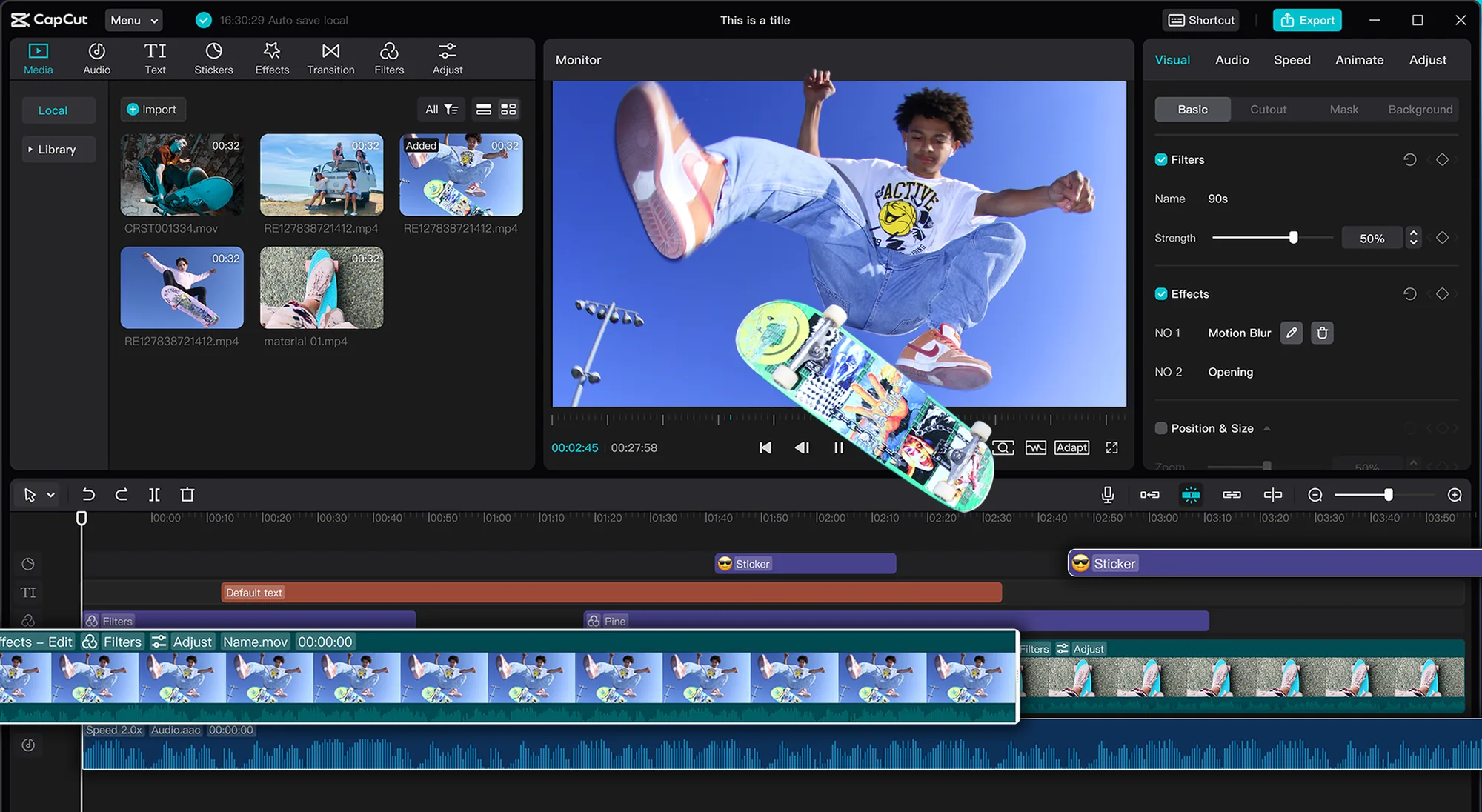
Task: Click the microphone record voiceover icon
Action: (1108, 494)
